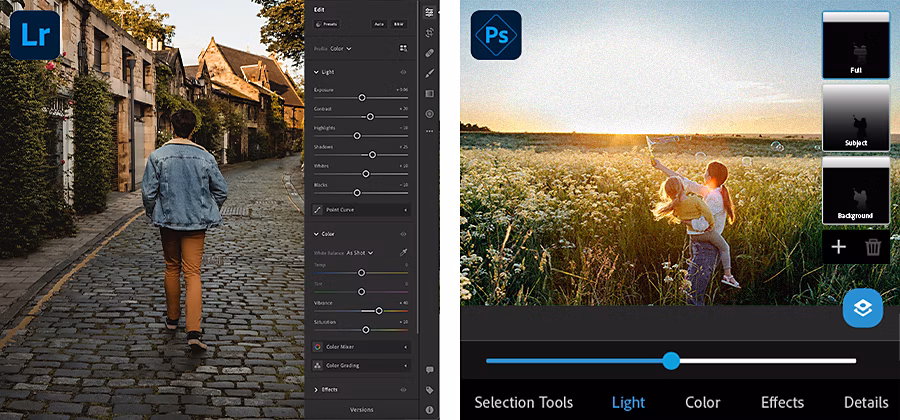Click the Color Grading circles icon

[317, 365]
